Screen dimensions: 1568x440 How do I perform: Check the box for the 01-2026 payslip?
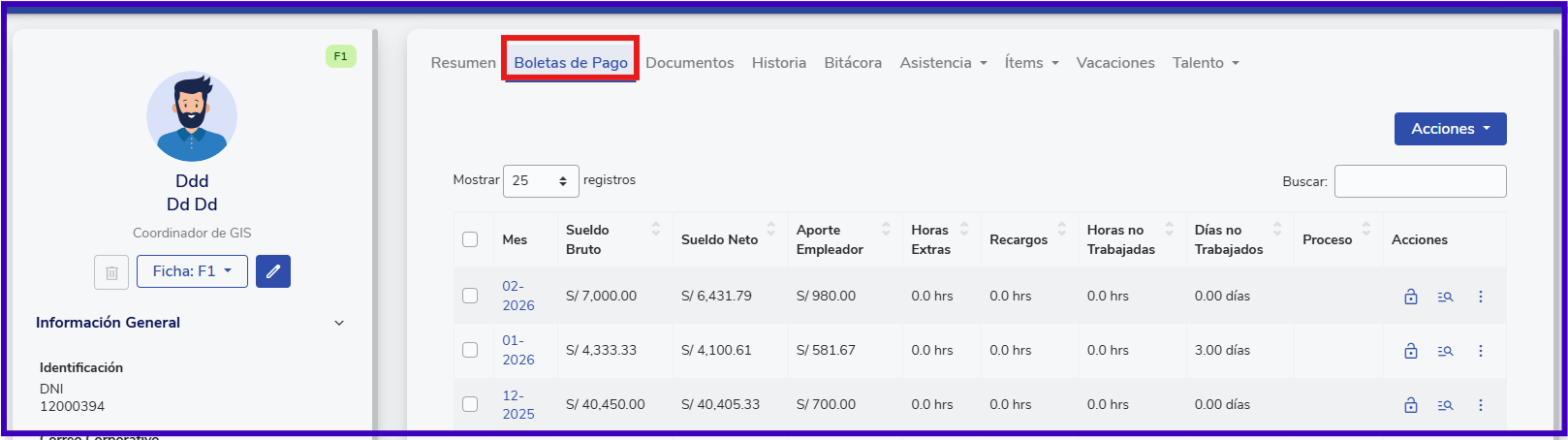point(470,350)
